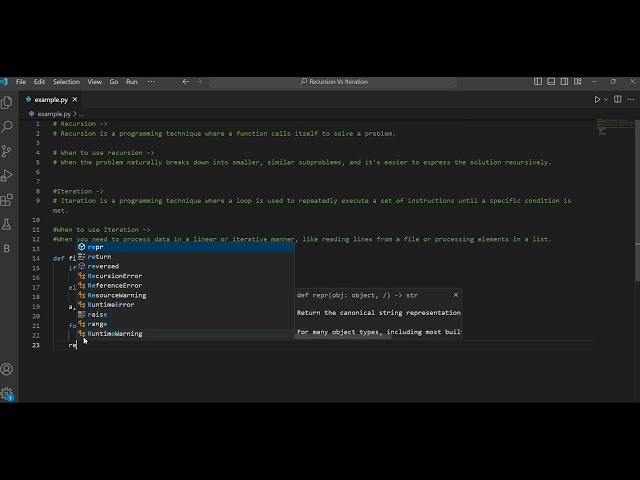Toggle secondary side bar layout icon
640x480 pixels.
564,82
